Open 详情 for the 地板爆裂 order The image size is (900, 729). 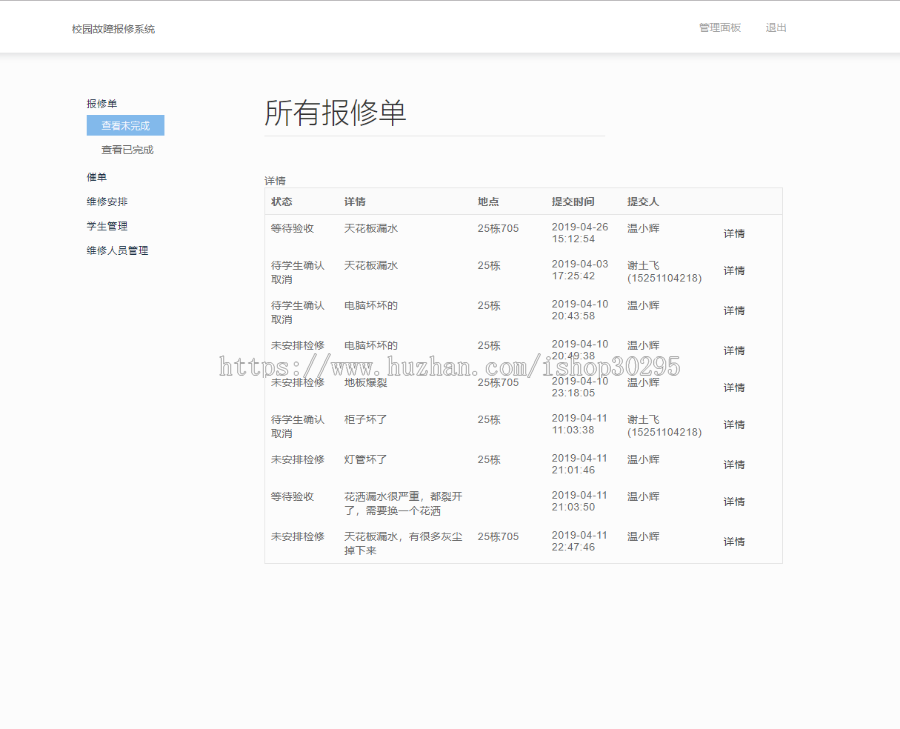coord(734,387)
